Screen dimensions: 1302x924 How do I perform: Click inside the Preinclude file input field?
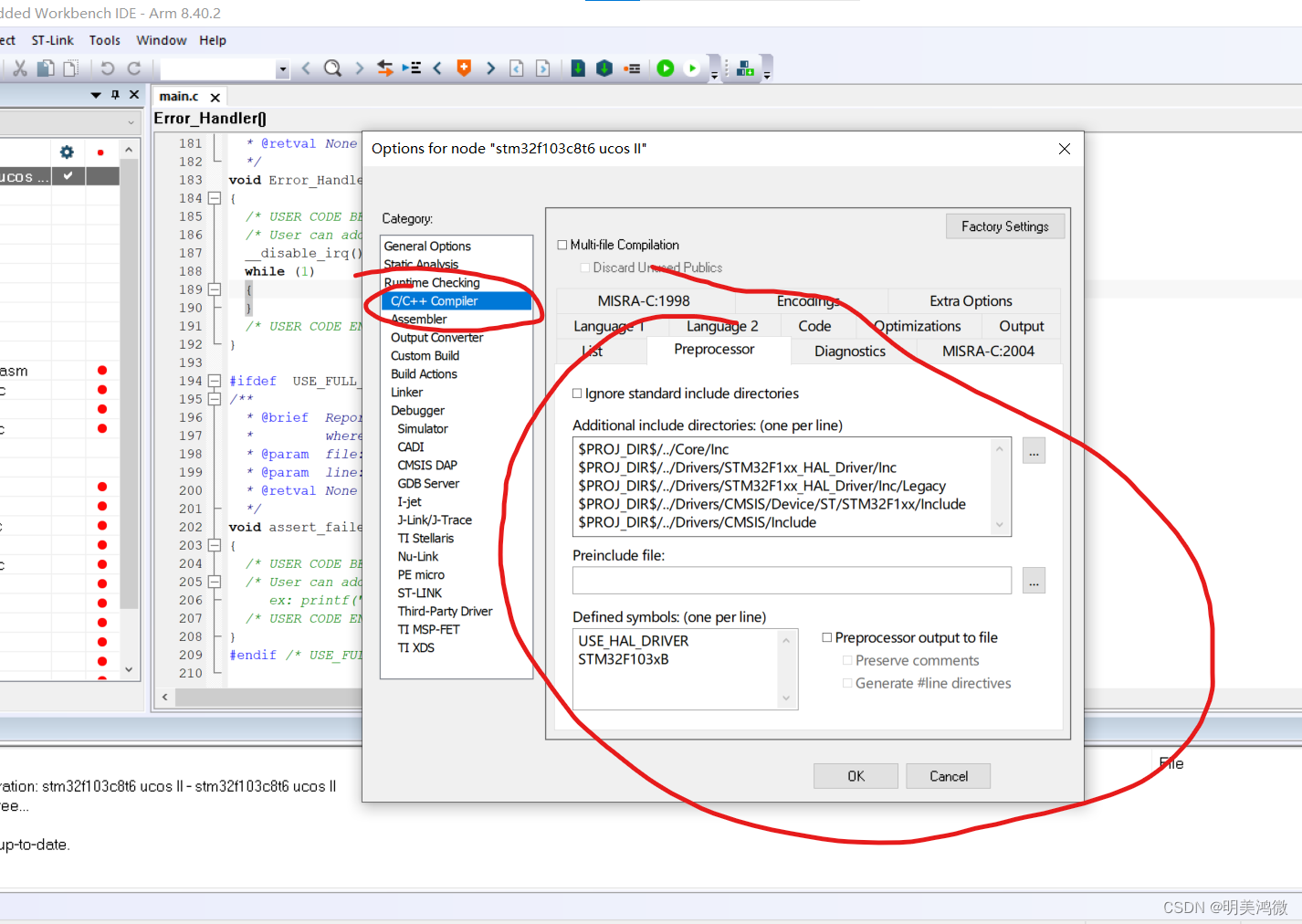[792, 581]
